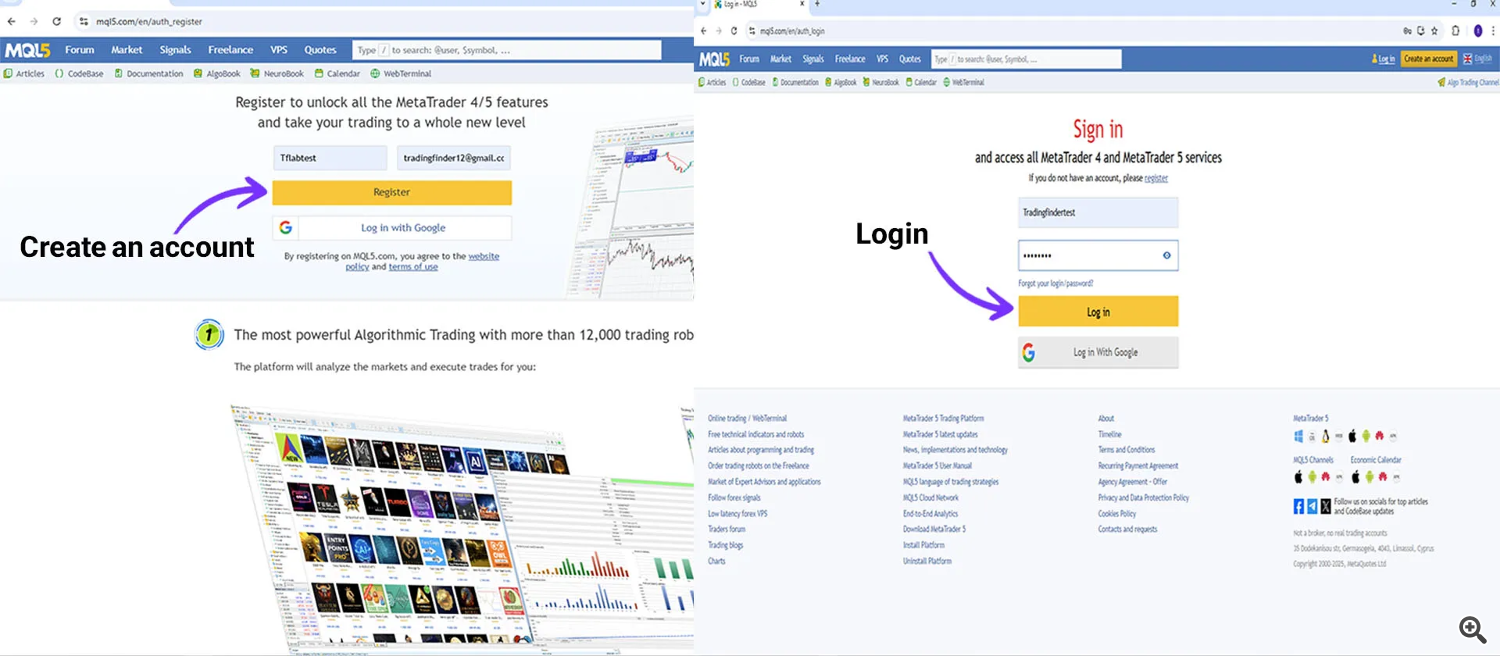Click Log in With Google on login page
1500x656 pixels.
[x=1098, y=352]
